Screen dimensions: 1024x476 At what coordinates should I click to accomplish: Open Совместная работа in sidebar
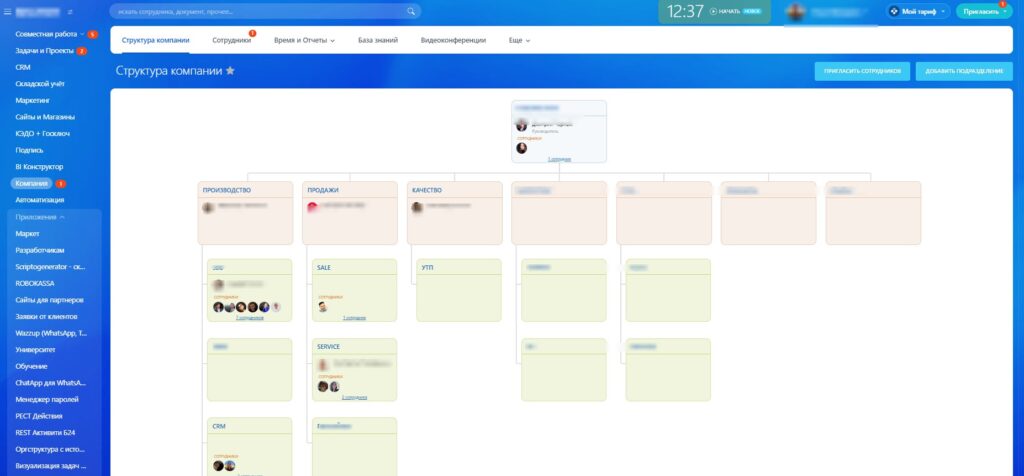(x=46, y=34)
